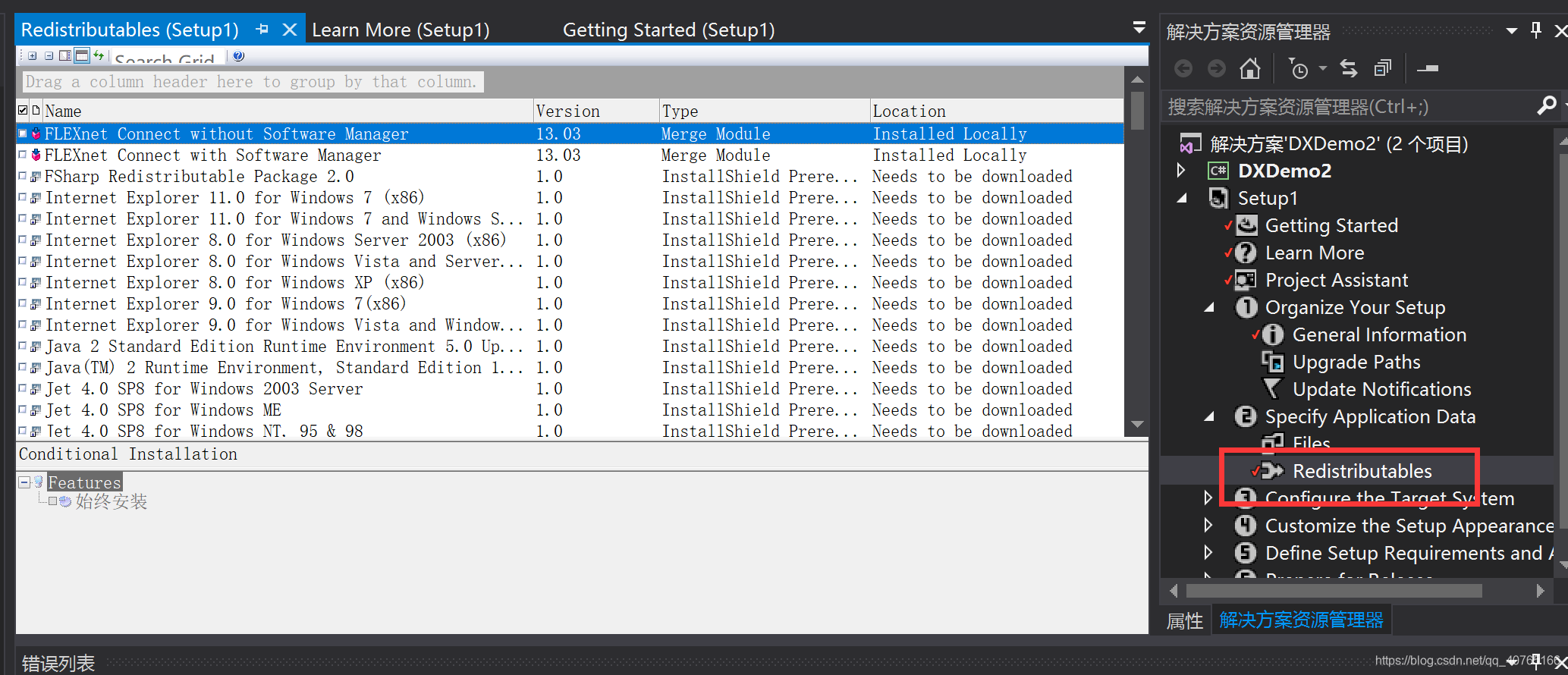This screenshot has height=675, width=1568.
Task: Click the properties/preview icon in Solution Explorer toolbar
Action: coord(1428,69)
